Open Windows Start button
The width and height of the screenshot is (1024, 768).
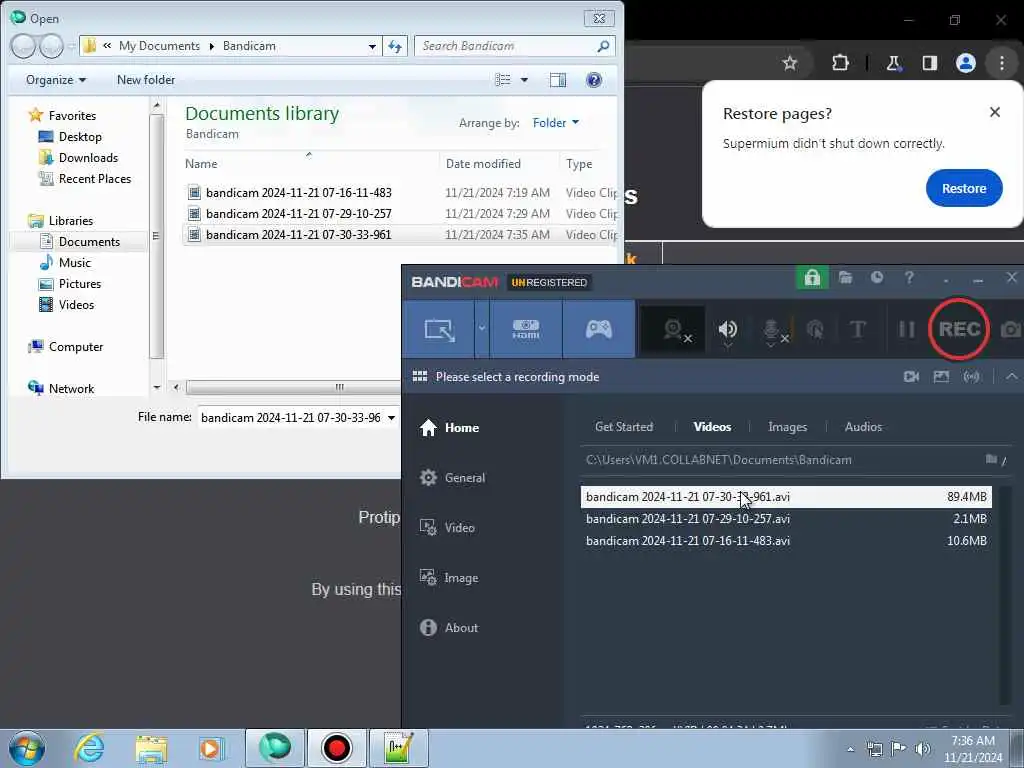[27, 748]
